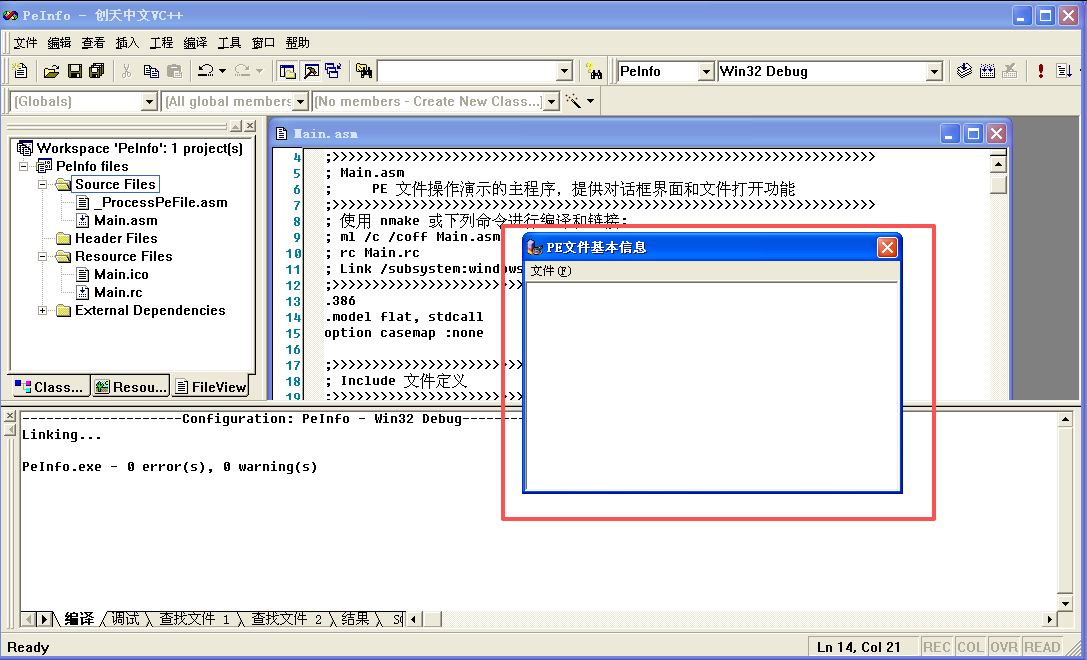
Task: Run program with red exclamation icon
Action: 1041,71
